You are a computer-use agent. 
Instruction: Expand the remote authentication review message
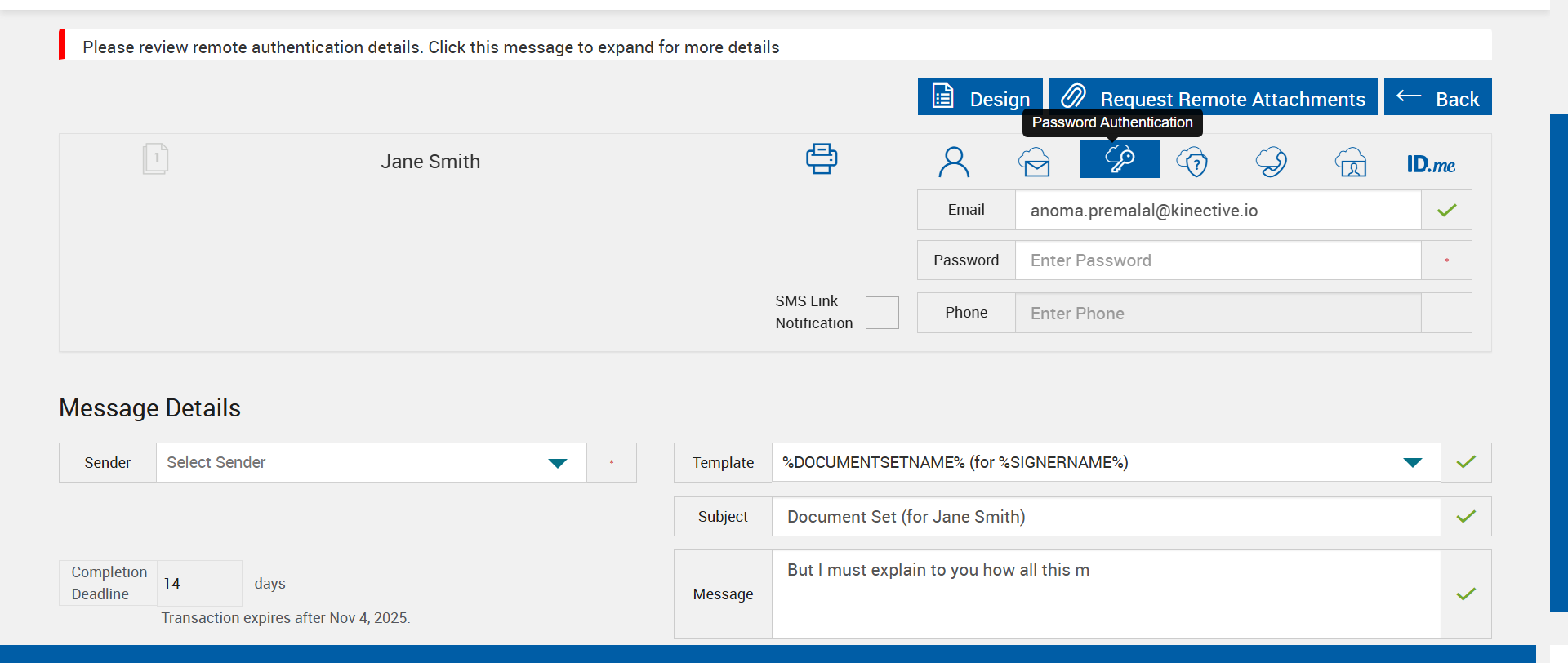coord(431,47)
